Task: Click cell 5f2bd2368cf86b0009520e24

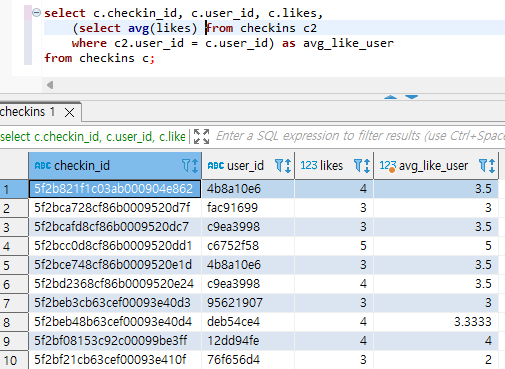Action: (x=115, y=284)
